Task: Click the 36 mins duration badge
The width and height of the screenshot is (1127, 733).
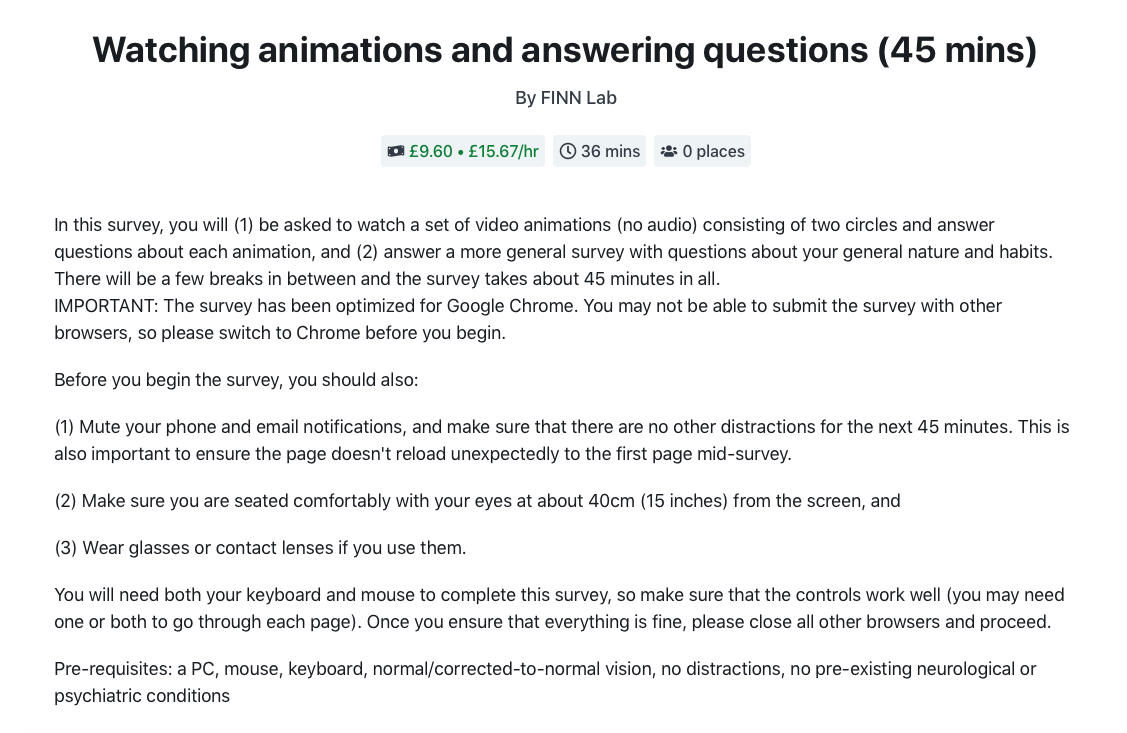Action: click(x=599, y=151)
